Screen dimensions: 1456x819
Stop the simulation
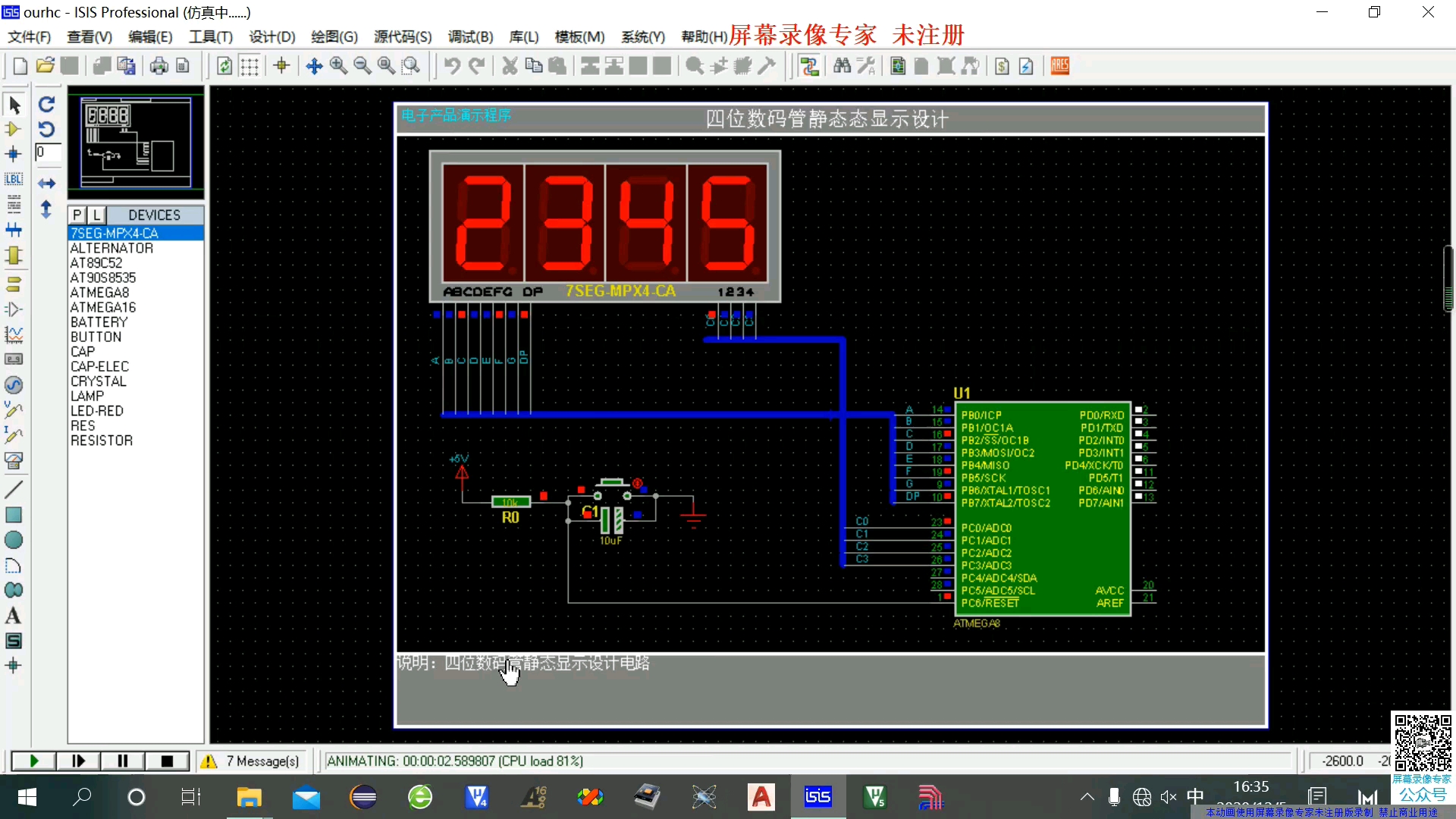pyautogui.click(x=167, y=761)
